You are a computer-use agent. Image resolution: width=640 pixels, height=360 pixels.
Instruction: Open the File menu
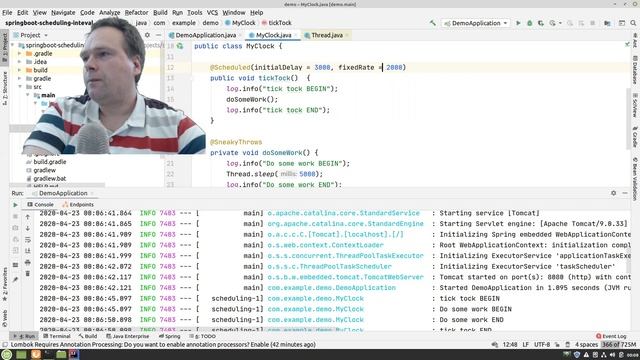pos(7,13)
